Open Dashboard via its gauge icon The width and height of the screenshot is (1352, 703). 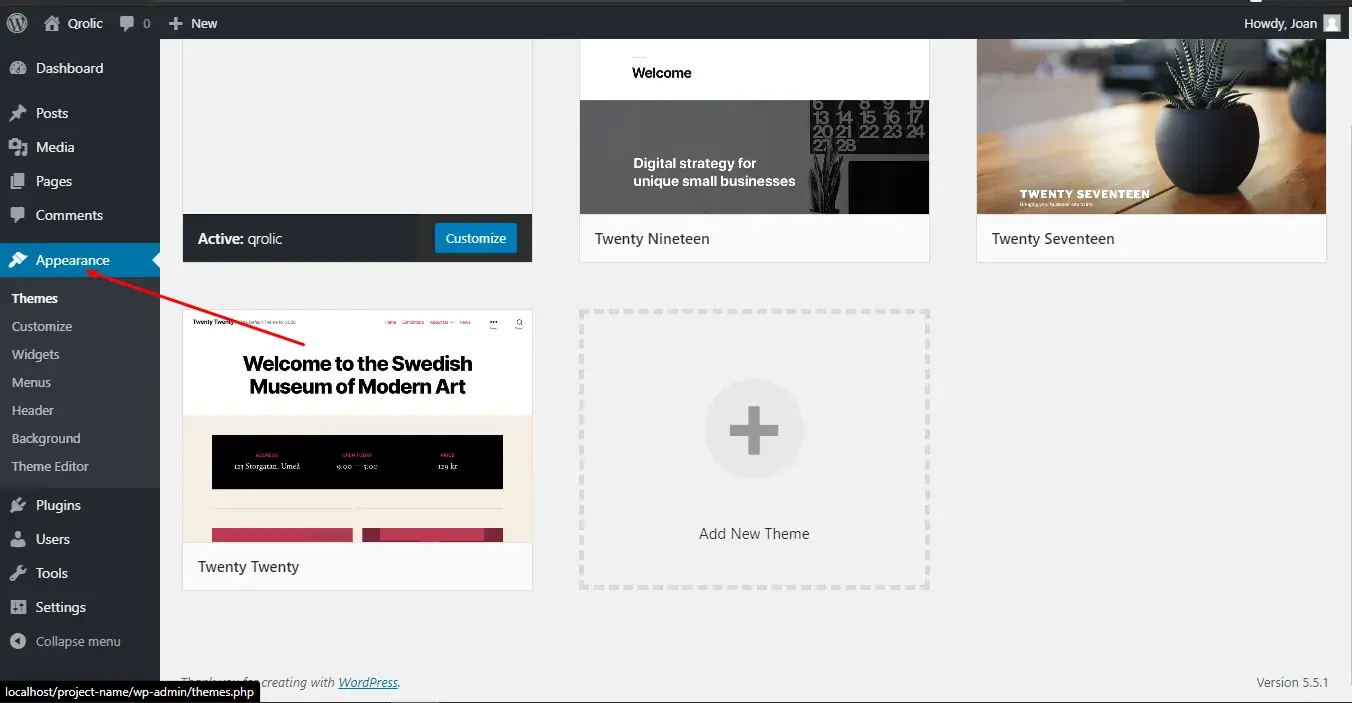[x=18, y=68]
